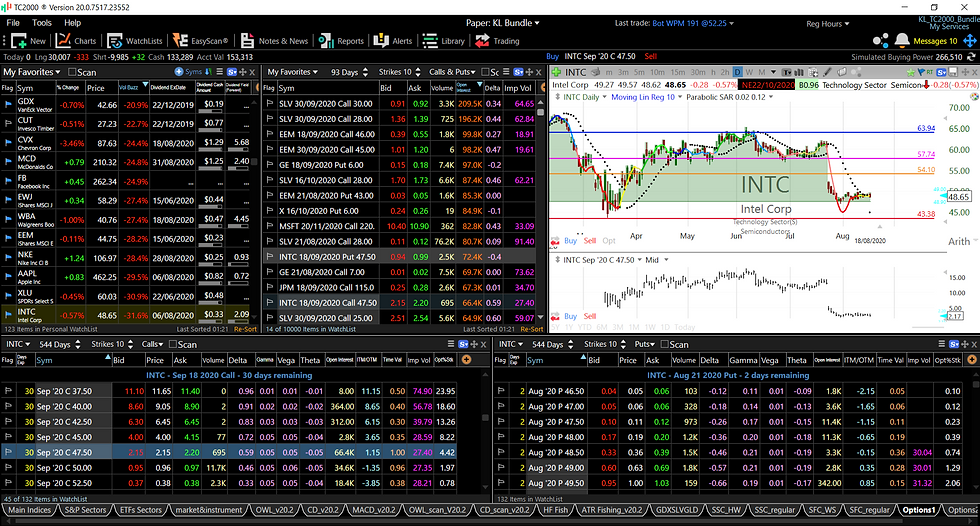Toggle Scan checkbox in options Calls & Puts panel

pyautogui.click(x=485, y=72)
